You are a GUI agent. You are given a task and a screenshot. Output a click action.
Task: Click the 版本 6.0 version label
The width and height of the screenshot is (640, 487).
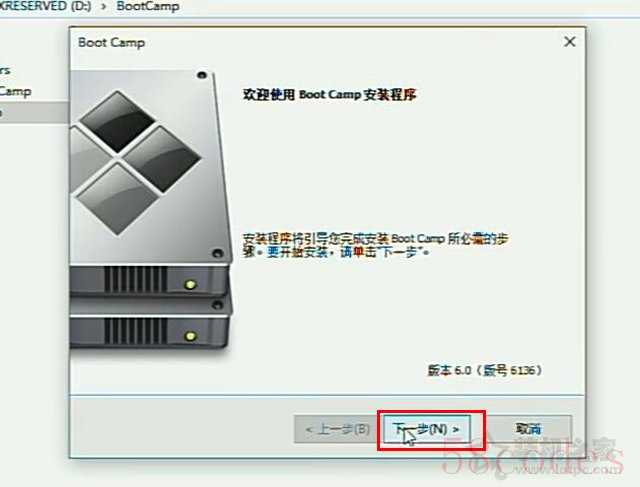pos(485,370)
